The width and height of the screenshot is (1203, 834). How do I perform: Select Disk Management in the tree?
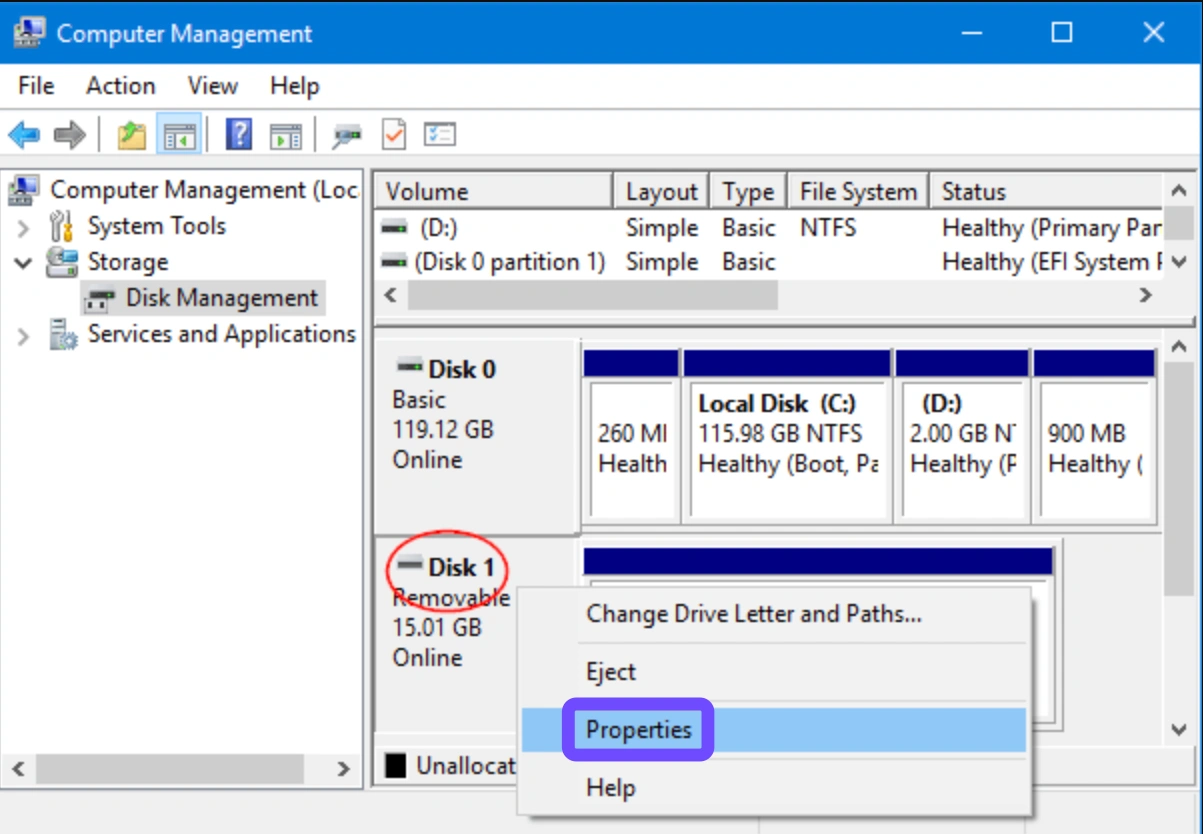(x=220, y=298)
